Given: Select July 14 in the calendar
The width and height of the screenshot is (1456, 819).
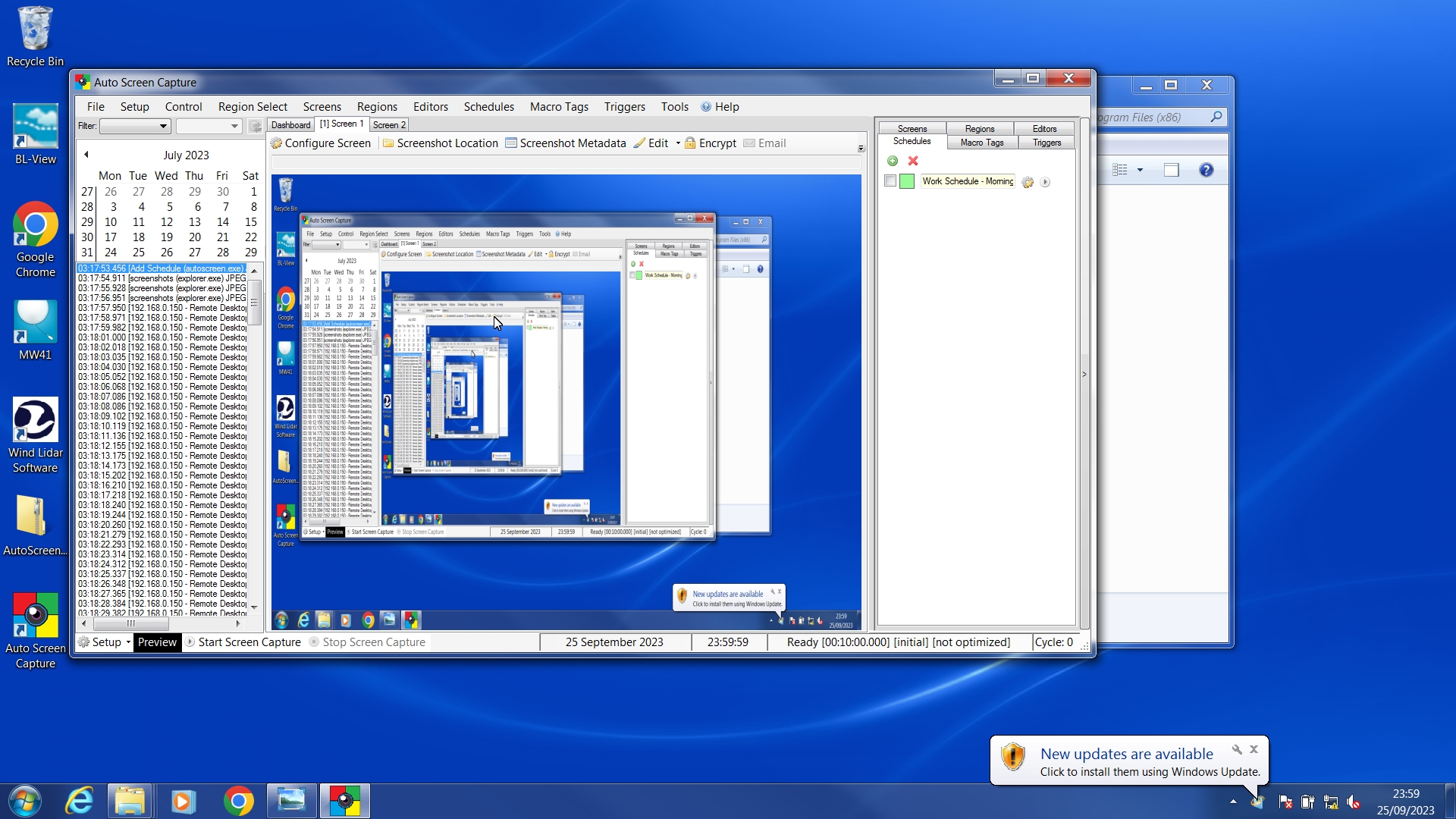Looking at the screenshot, I should point(222,222).
